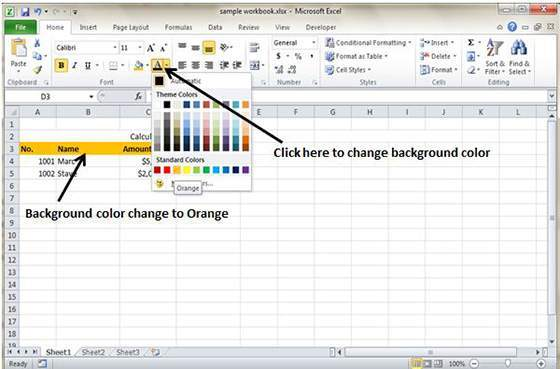Open the Name Box dropdown arrow
560x369 pixels.
point(91,96)
